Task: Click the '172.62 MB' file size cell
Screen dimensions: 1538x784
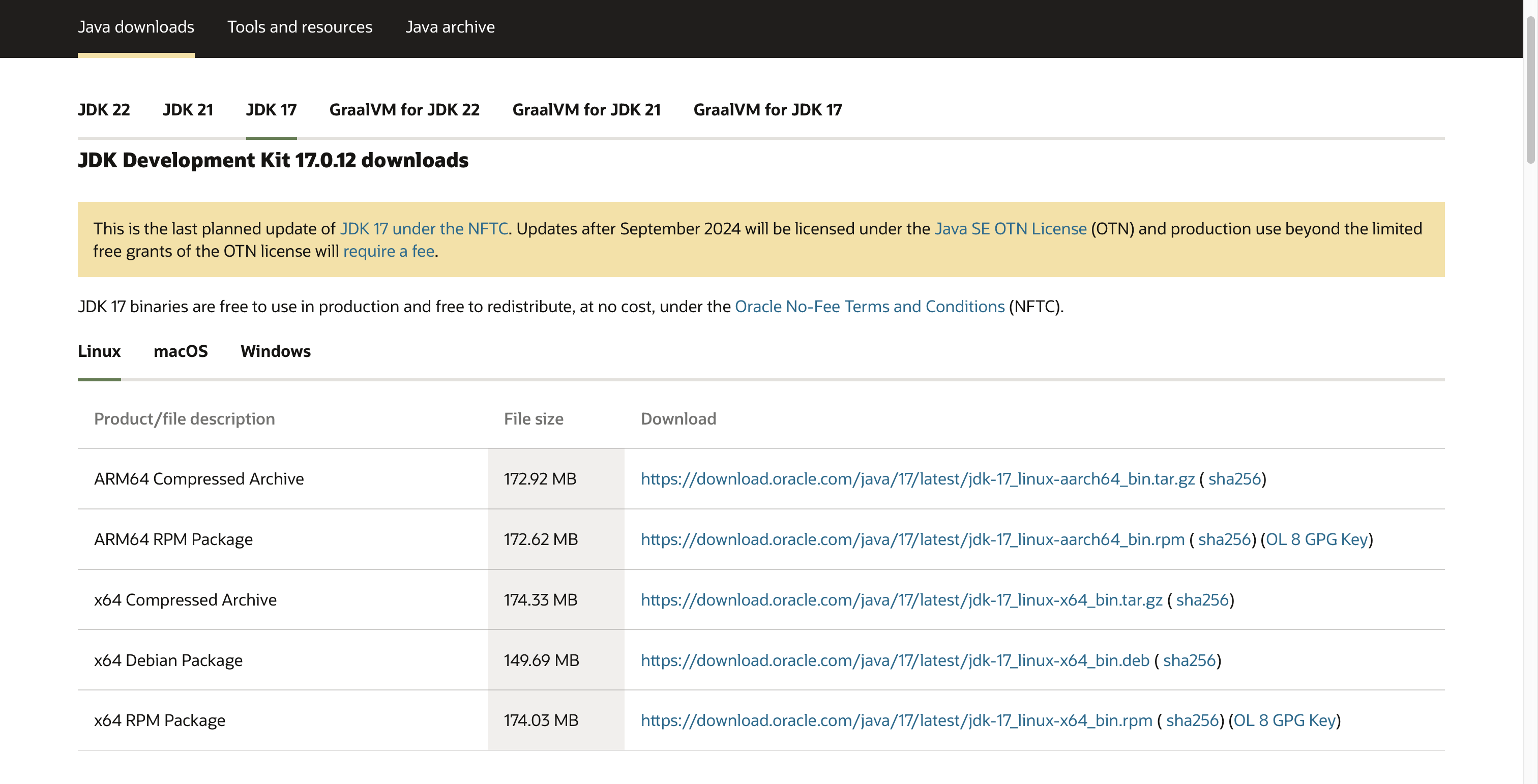Action: pos(556,539)
